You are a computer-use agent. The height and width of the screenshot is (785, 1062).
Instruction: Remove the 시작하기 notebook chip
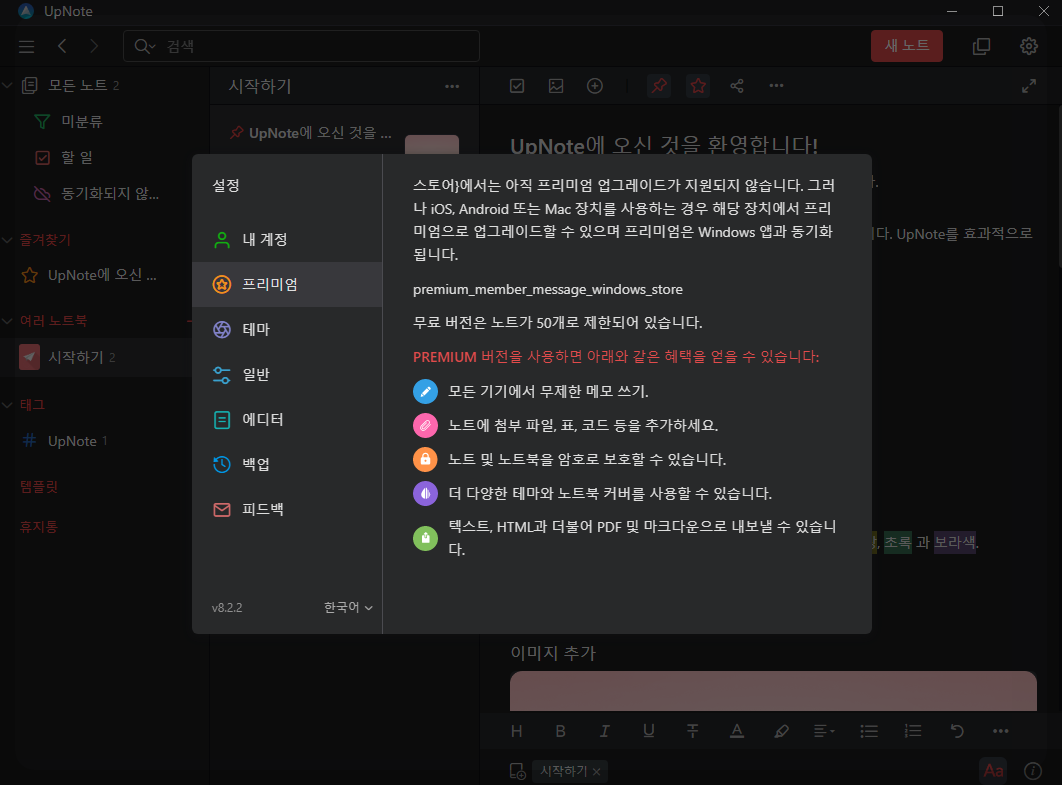point(596,771)
